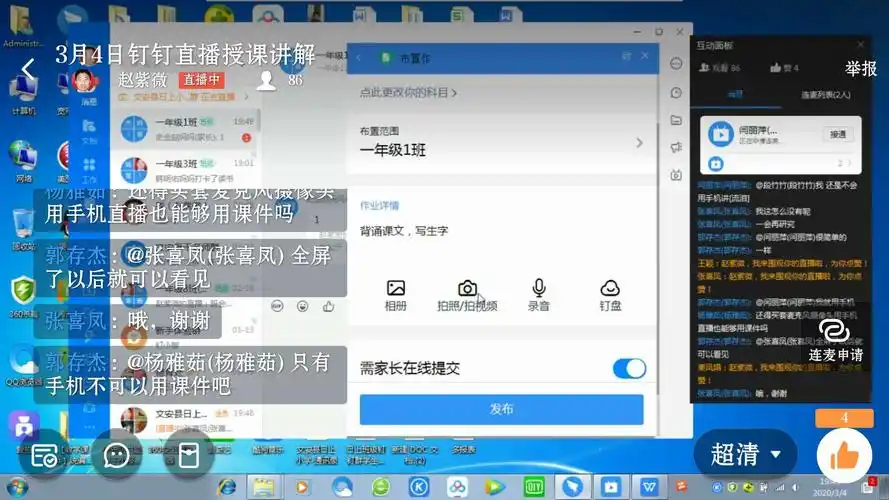The height and width of the screenshot is (500, 889).
Task: Open the folder files icon in DingTalk sidebar
Action: point(676,120)
